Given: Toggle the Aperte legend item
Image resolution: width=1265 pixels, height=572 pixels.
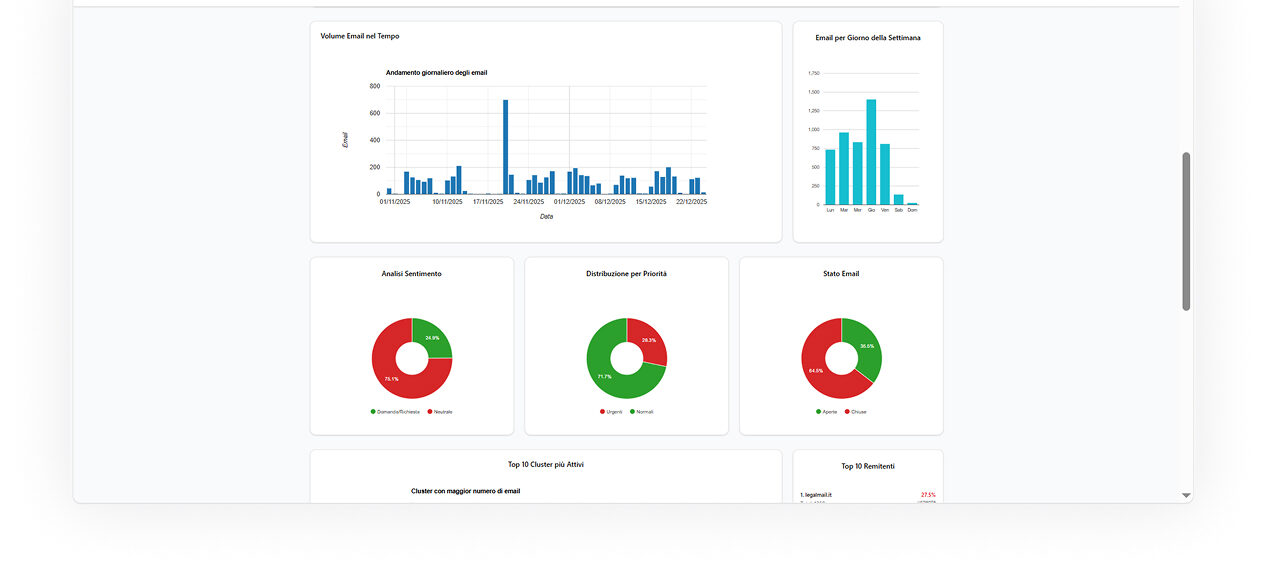Looking at the screenshot, I should [x=828, y=412].
